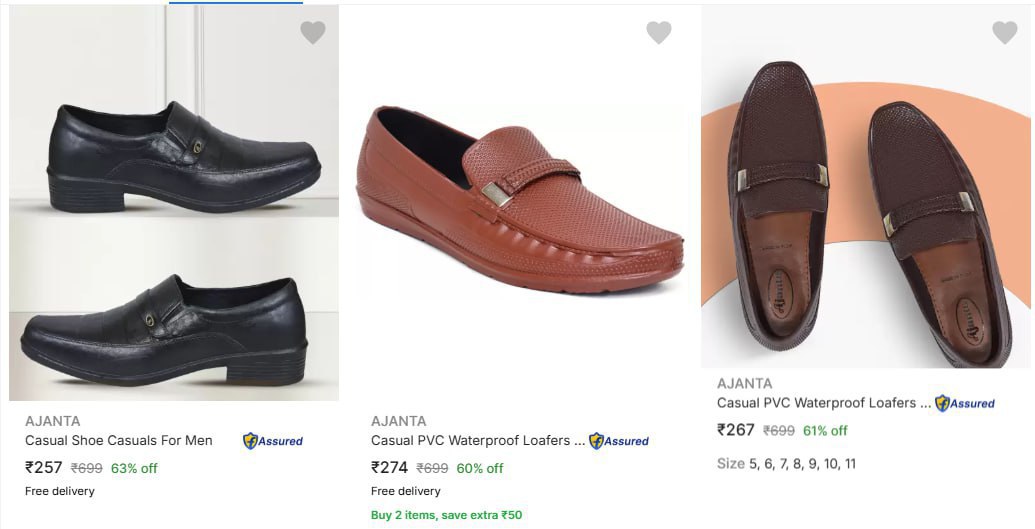Wishlist the black Ajanta casual shoe
The image size is (1035, 529).
tap(313, 33)
